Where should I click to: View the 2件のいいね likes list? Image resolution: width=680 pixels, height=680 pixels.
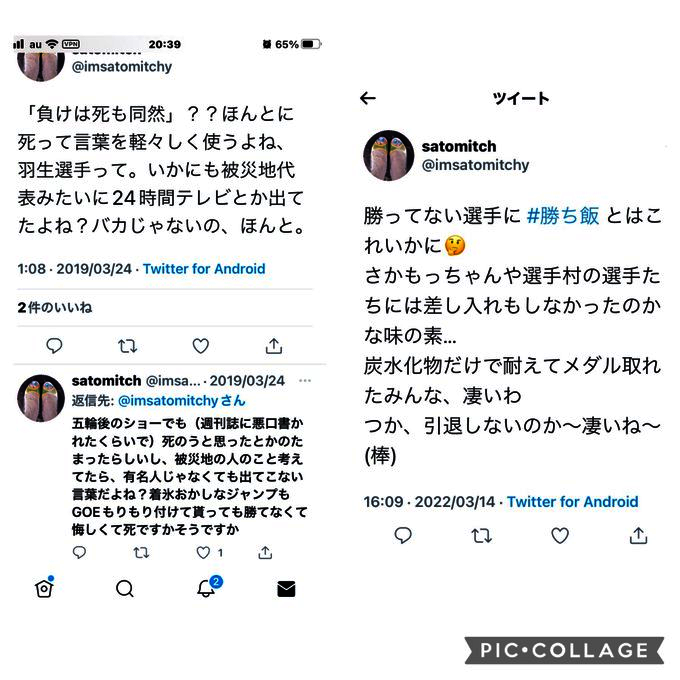click(55, 307)
